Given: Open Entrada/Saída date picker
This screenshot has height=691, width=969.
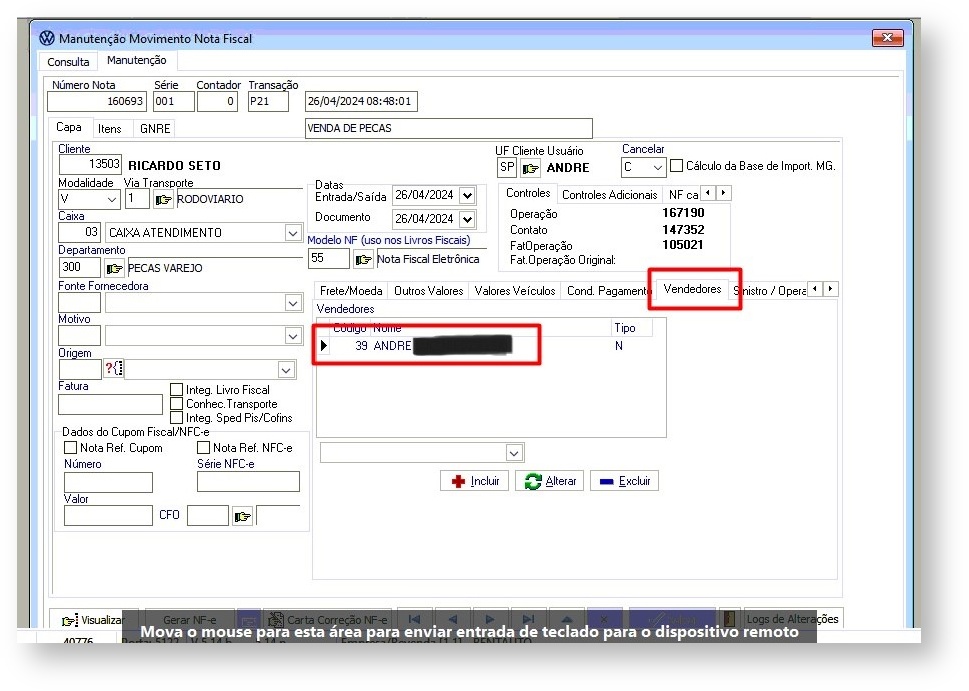Looking at the screenshot, I should coord(468,196).
